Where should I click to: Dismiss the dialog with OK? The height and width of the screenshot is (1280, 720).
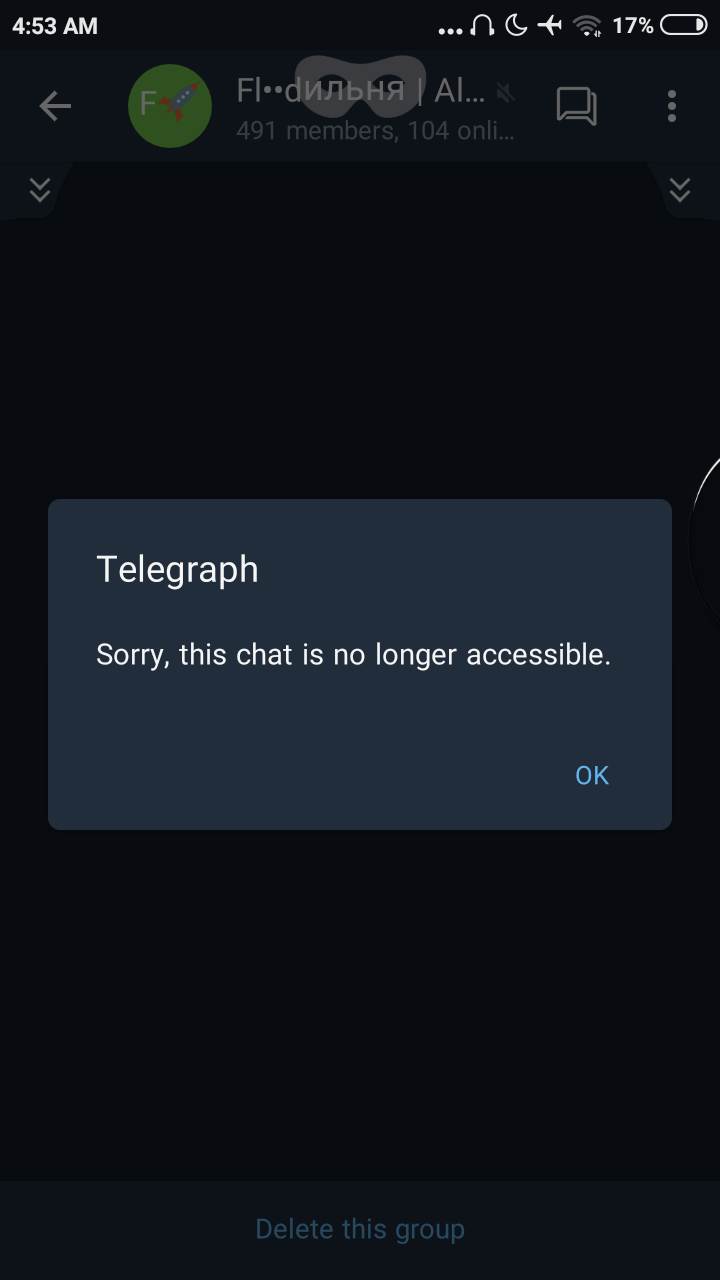pos(592,775)
